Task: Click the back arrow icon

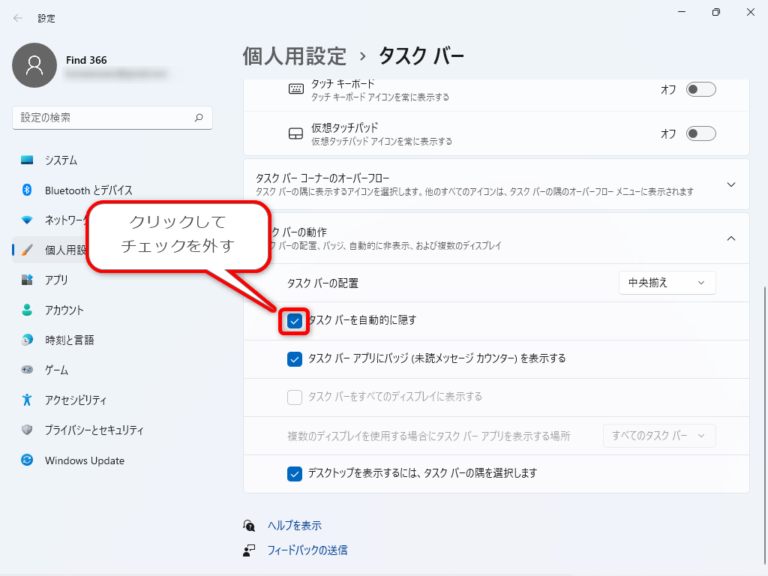Action: [18, 18]
